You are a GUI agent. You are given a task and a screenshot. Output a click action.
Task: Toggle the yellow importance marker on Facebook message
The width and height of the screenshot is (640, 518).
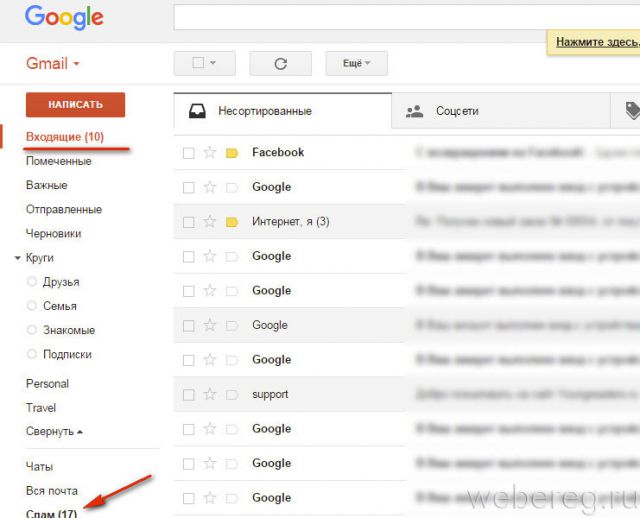pyautogui.click(x=232, y=153)
